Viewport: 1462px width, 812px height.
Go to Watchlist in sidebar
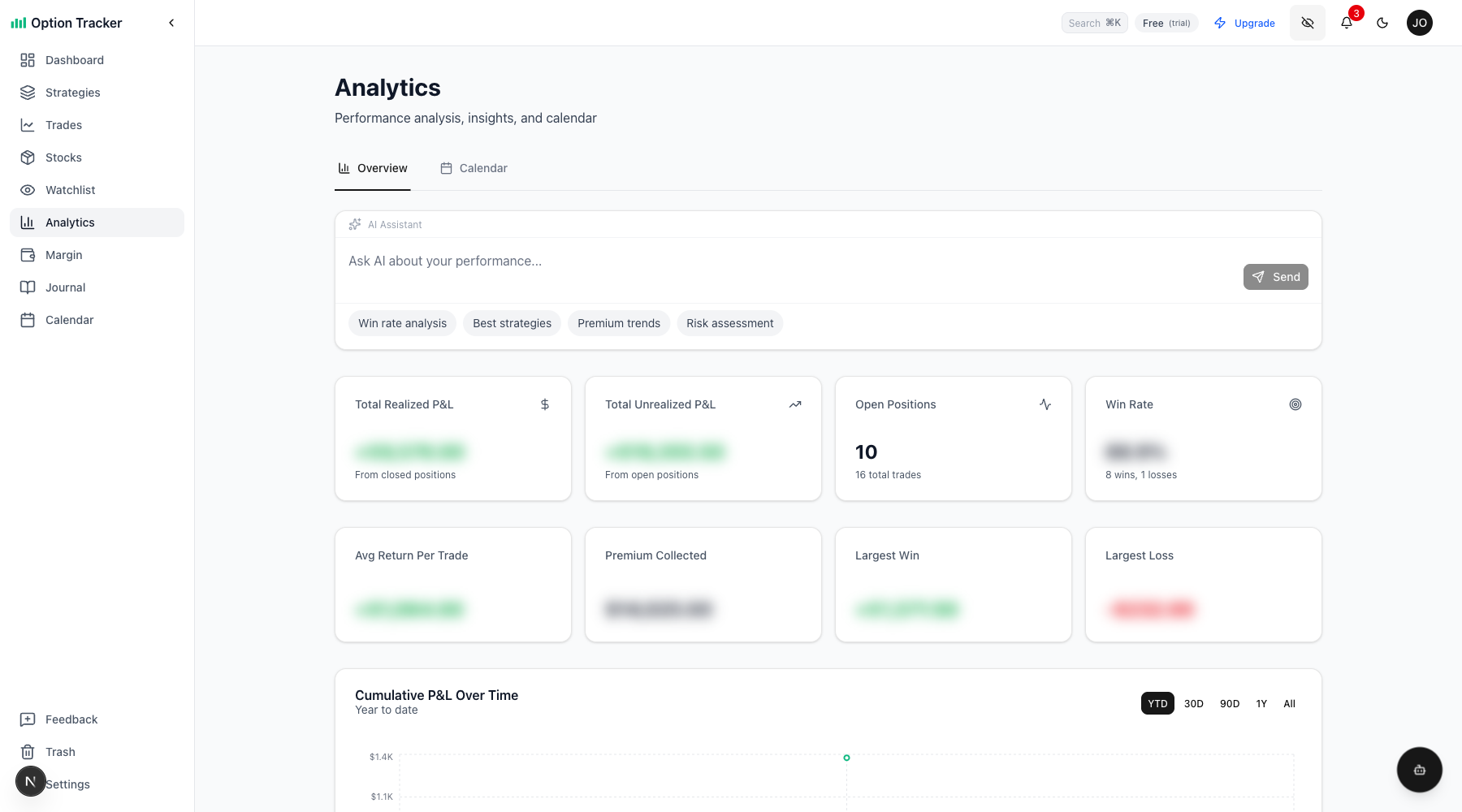[70, 190]
